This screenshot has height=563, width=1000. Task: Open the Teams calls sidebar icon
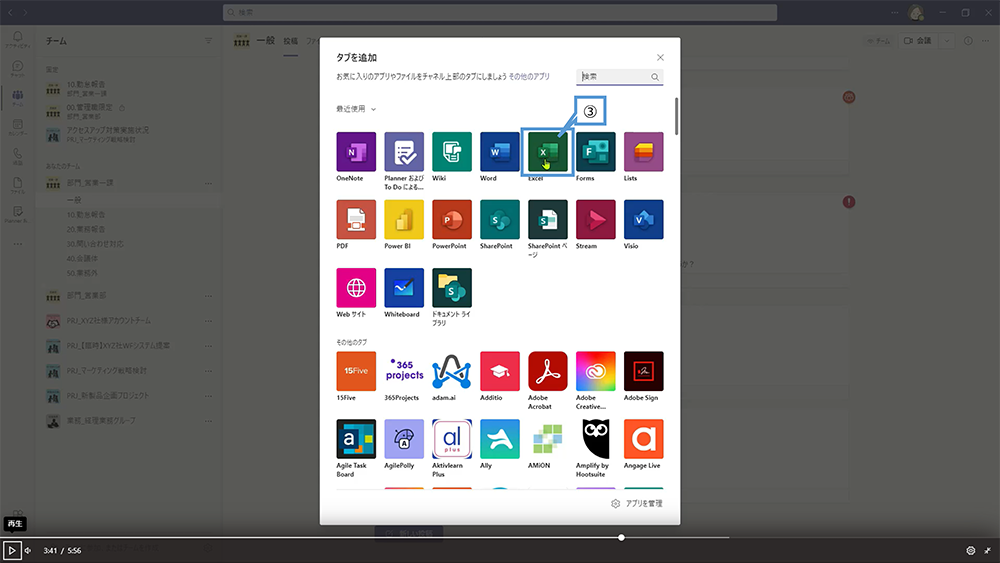[x=17, y=156]
